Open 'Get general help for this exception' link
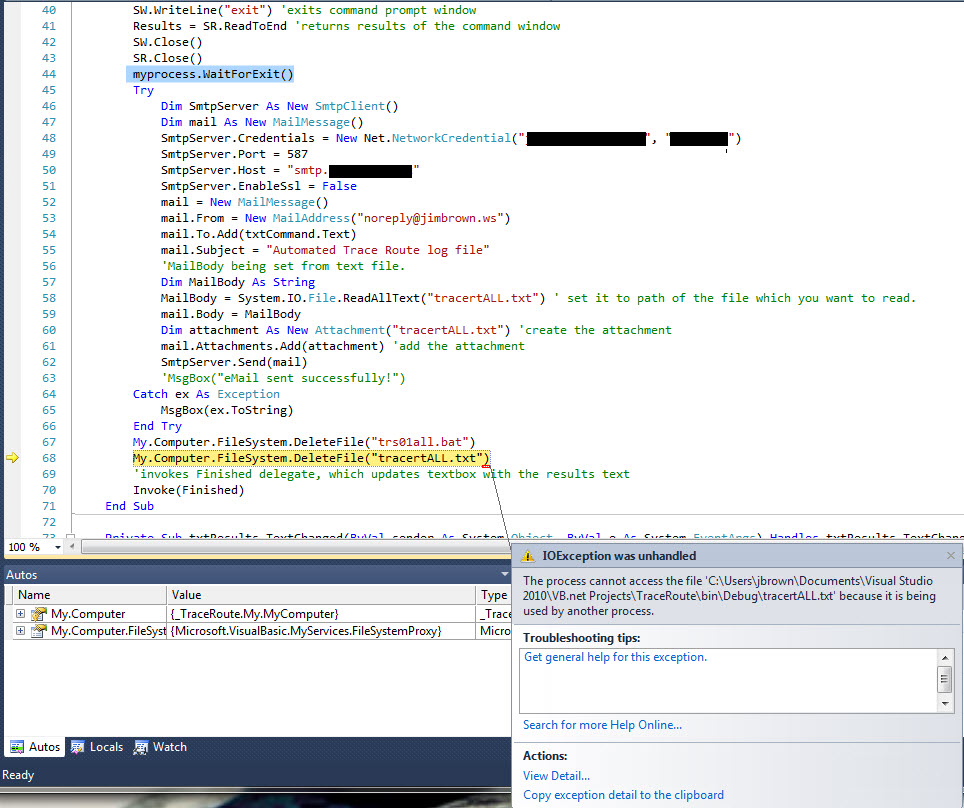Screen dimensions: 964x808 tap(615, 657)
